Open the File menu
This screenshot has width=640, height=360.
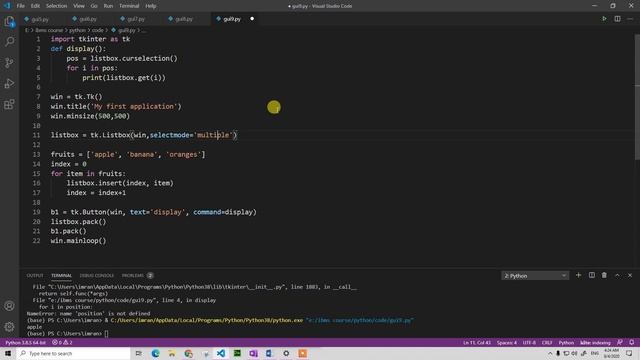pyautogui.click(x=20, y=6)
